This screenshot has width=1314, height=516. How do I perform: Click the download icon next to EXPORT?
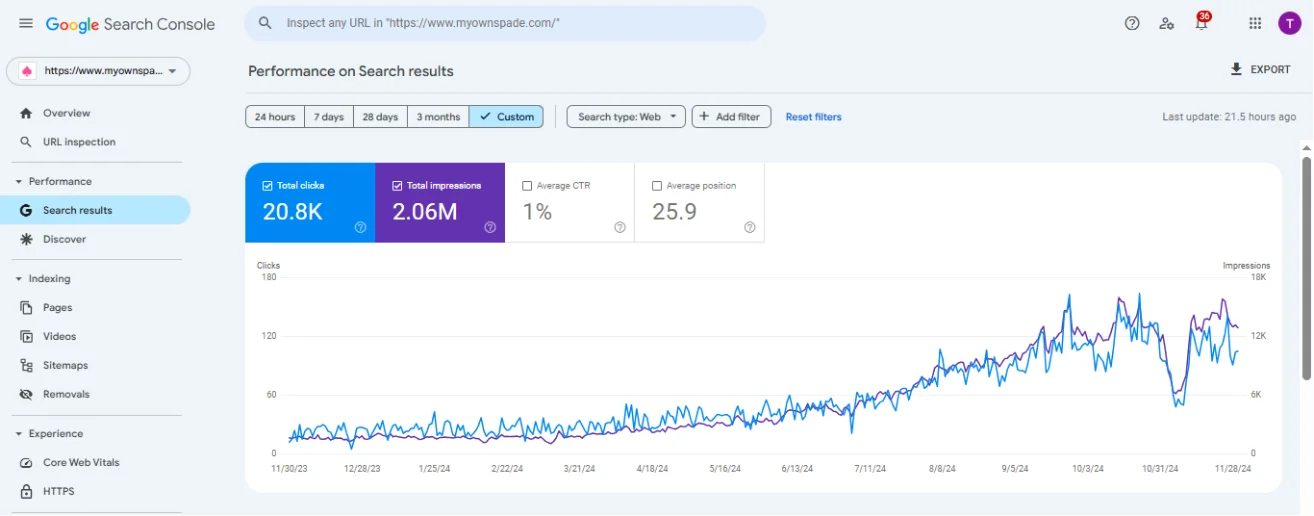tap(1236, 69)
